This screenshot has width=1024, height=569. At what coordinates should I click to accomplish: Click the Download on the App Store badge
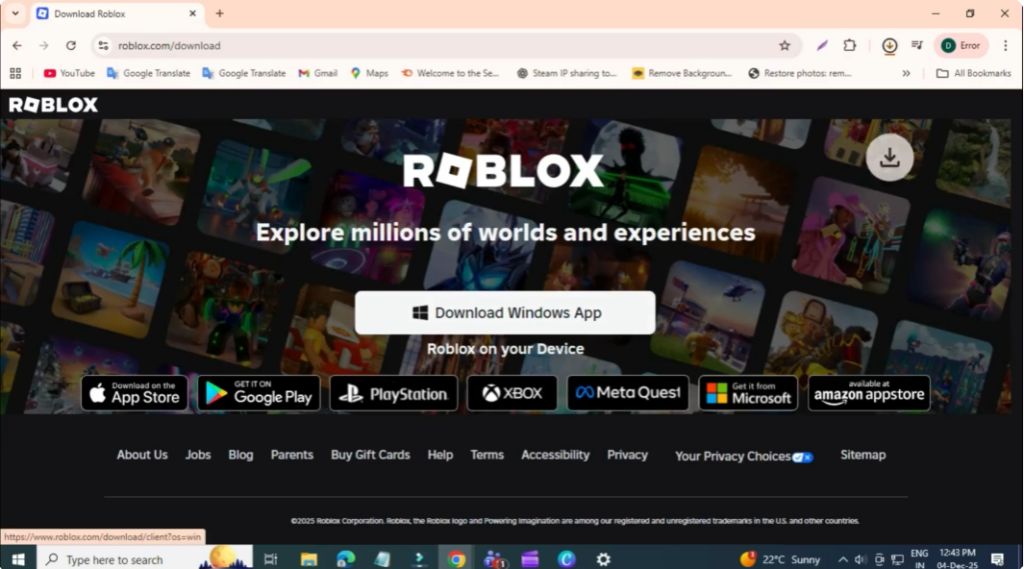pos(135,393)
